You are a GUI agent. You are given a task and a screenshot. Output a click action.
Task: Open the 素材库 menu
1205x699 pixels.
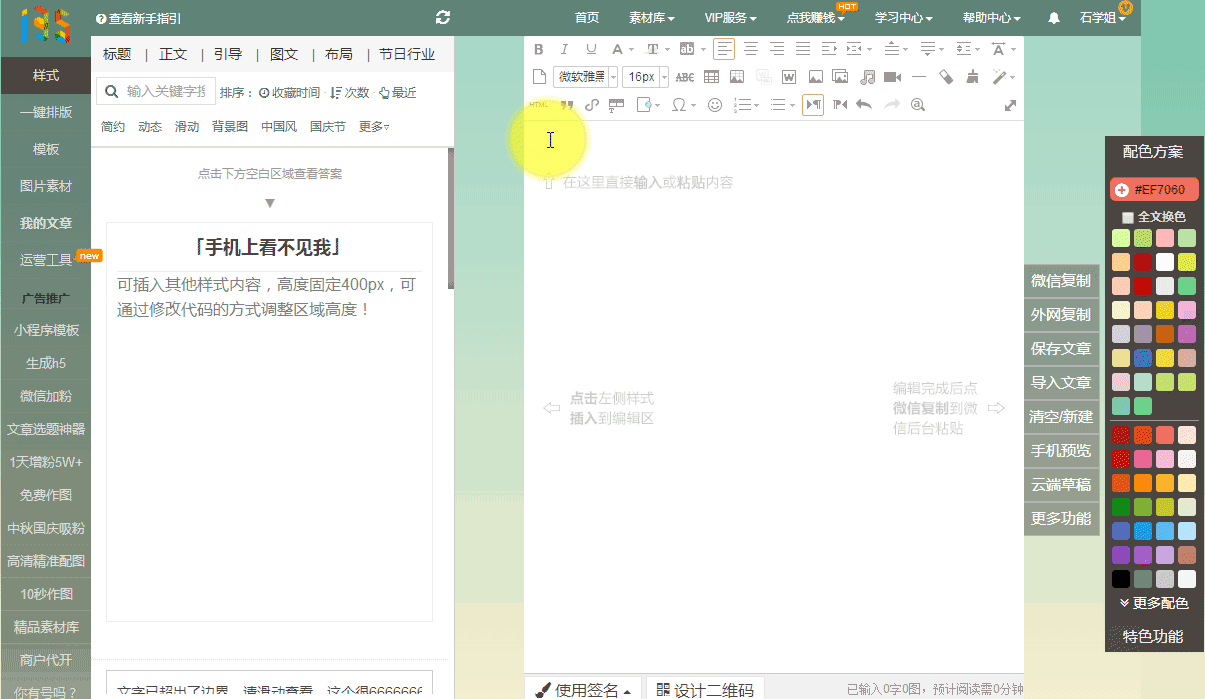pos(651,18)
